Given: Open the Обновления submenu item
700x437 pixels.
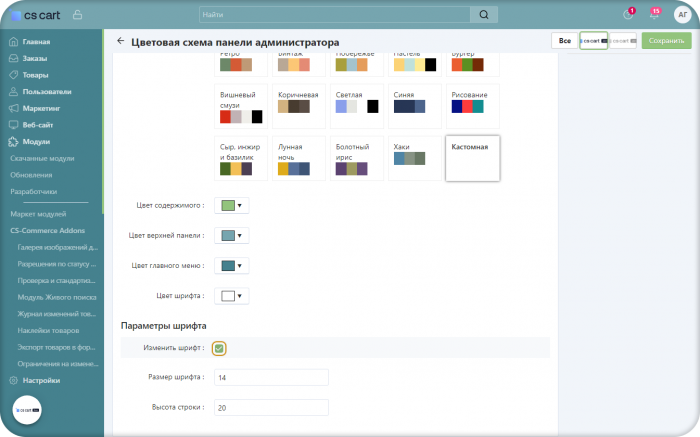Looking at the screenshot, I should click(31, 175).
